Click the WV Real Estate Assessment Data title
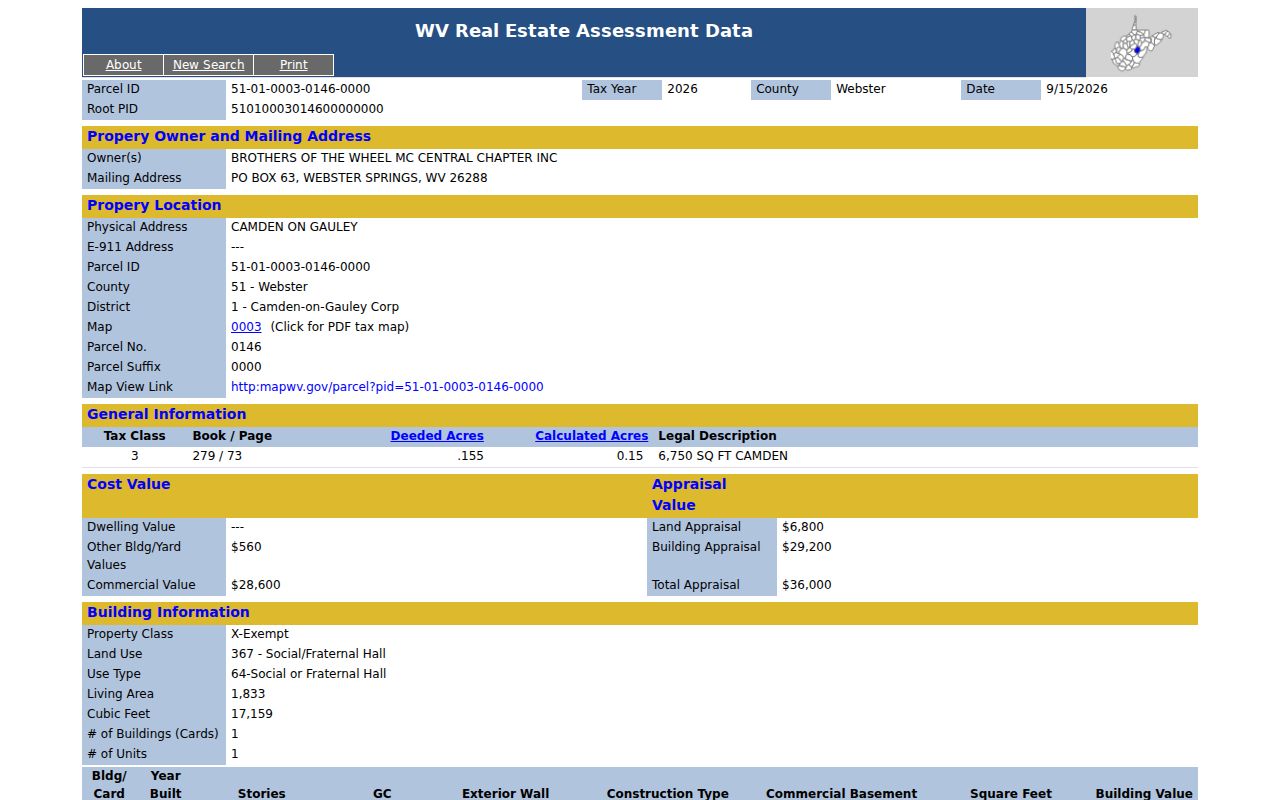This screenshot has height=800, width=1280. [584, 31]
